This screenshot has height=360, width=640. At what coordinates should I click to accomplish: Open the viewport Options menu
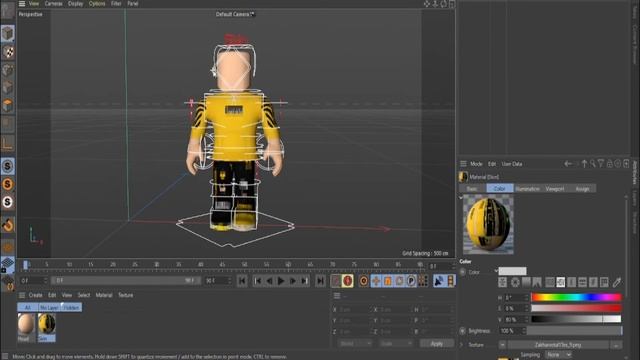97,4
